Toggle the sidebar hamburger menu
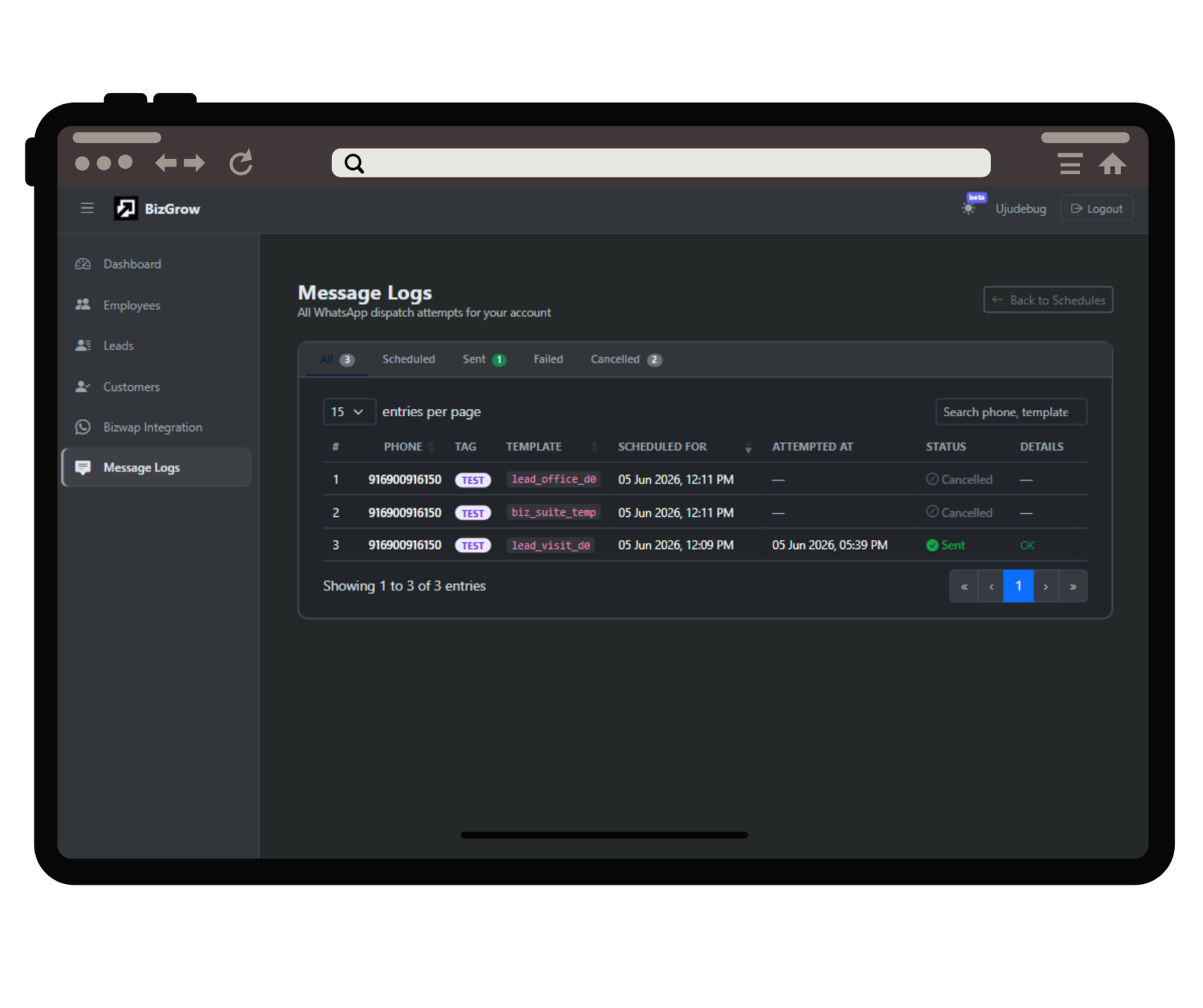The width and height of the screenshot is (1203, 1008). tap(87, 208)
